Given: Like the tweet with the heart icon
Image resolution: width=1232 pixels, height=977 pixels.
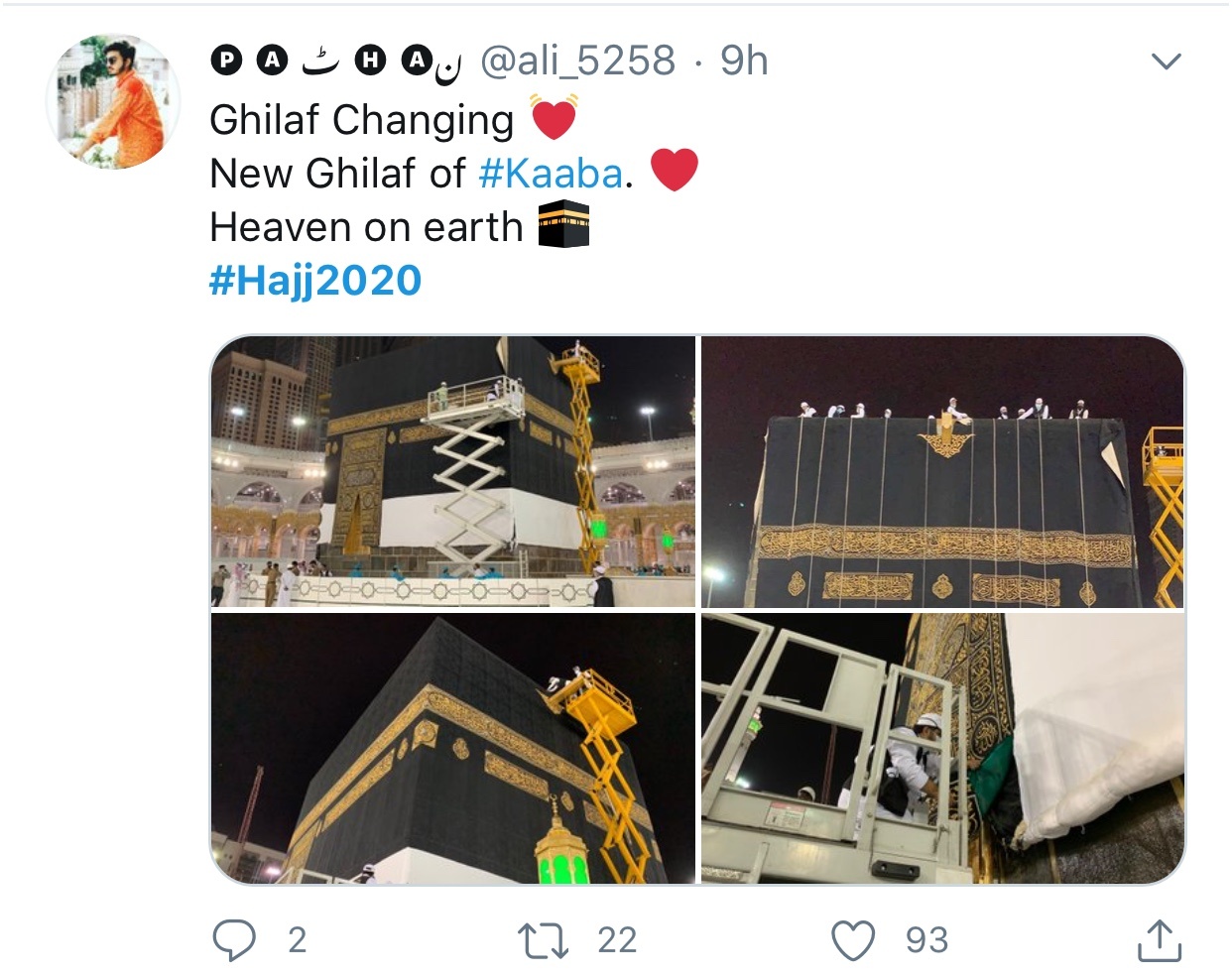Looking at the screenshot, I should 853,940.
